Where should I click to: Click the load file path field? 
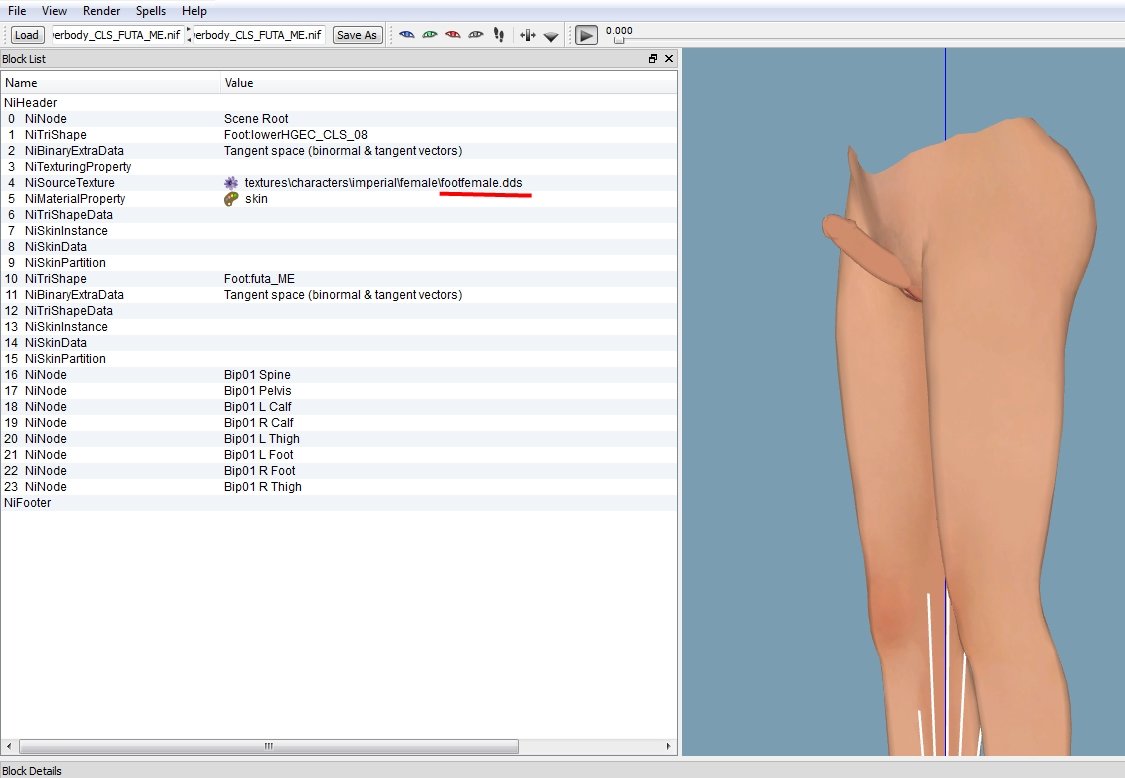click(x=116, y=35)
